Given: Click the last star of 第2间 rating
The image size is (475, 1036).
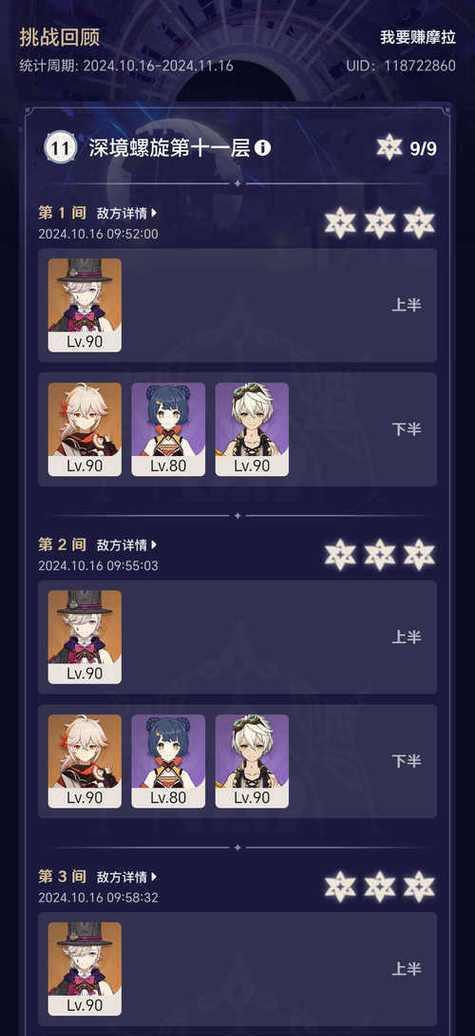Looking at the screenshot, I should [x=419, y=554].
